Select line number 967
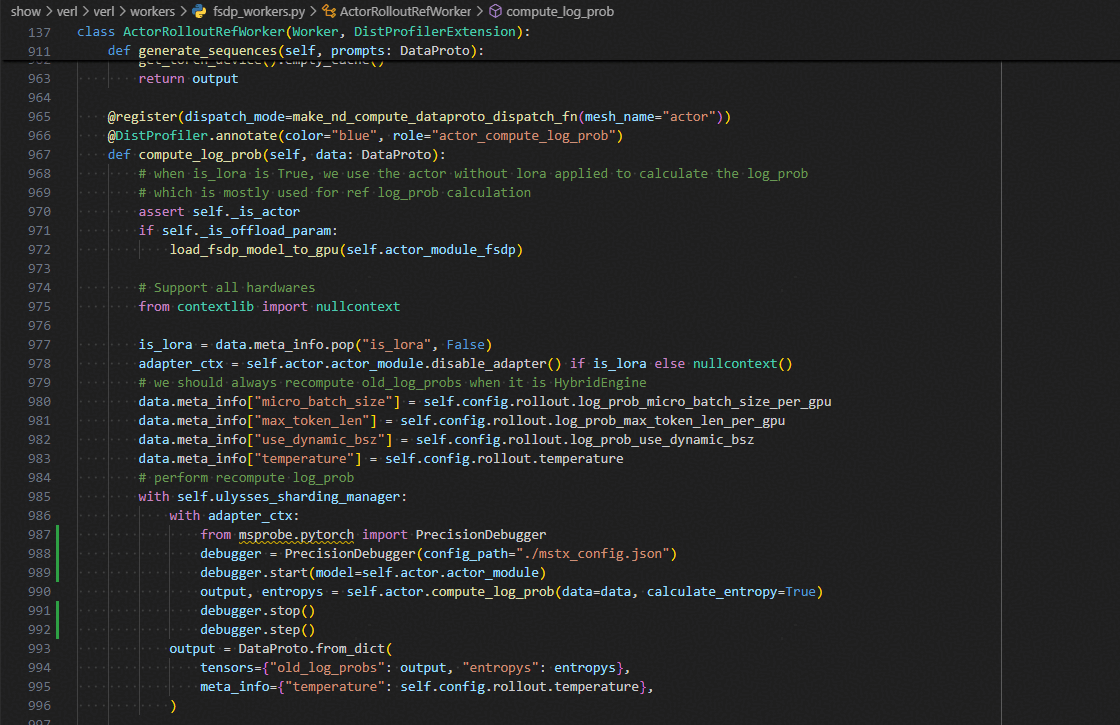 pos(39,154)
